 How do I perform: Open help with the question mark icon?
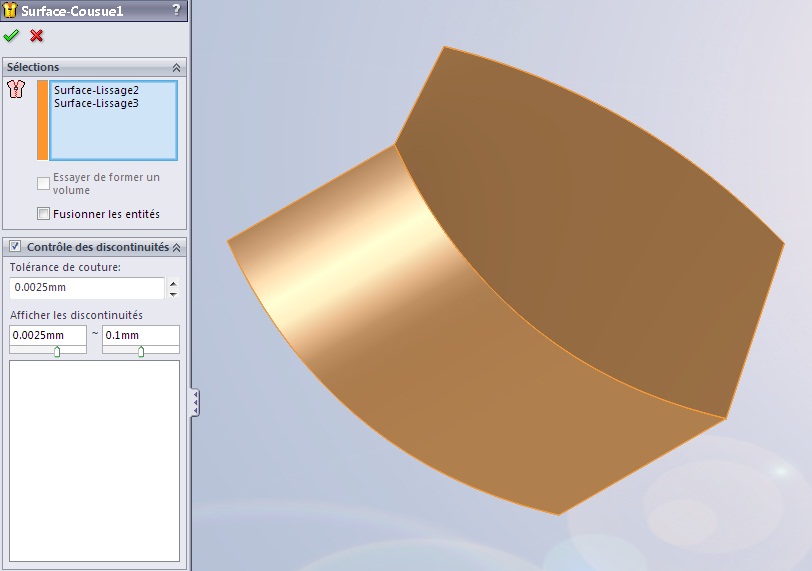pos(176,10)
